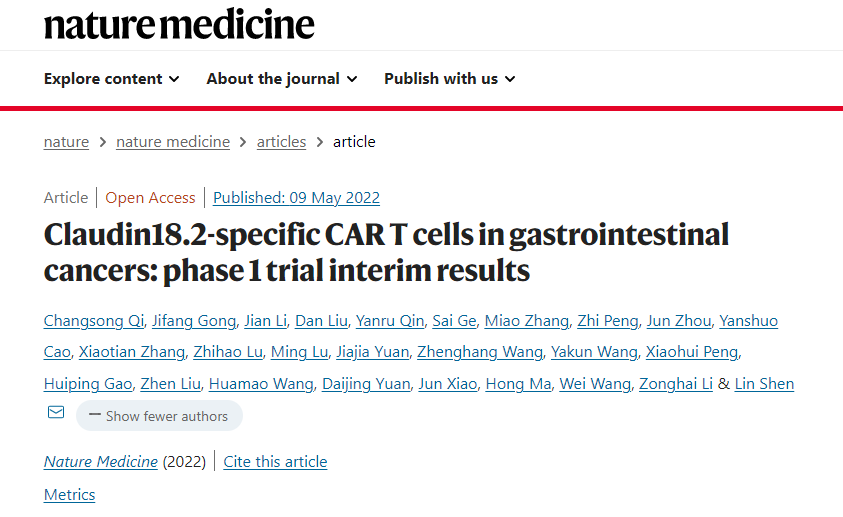Open the Nature Medicine journal link
The height and width of the screenshot is (517, 843).
click(101, 462)
